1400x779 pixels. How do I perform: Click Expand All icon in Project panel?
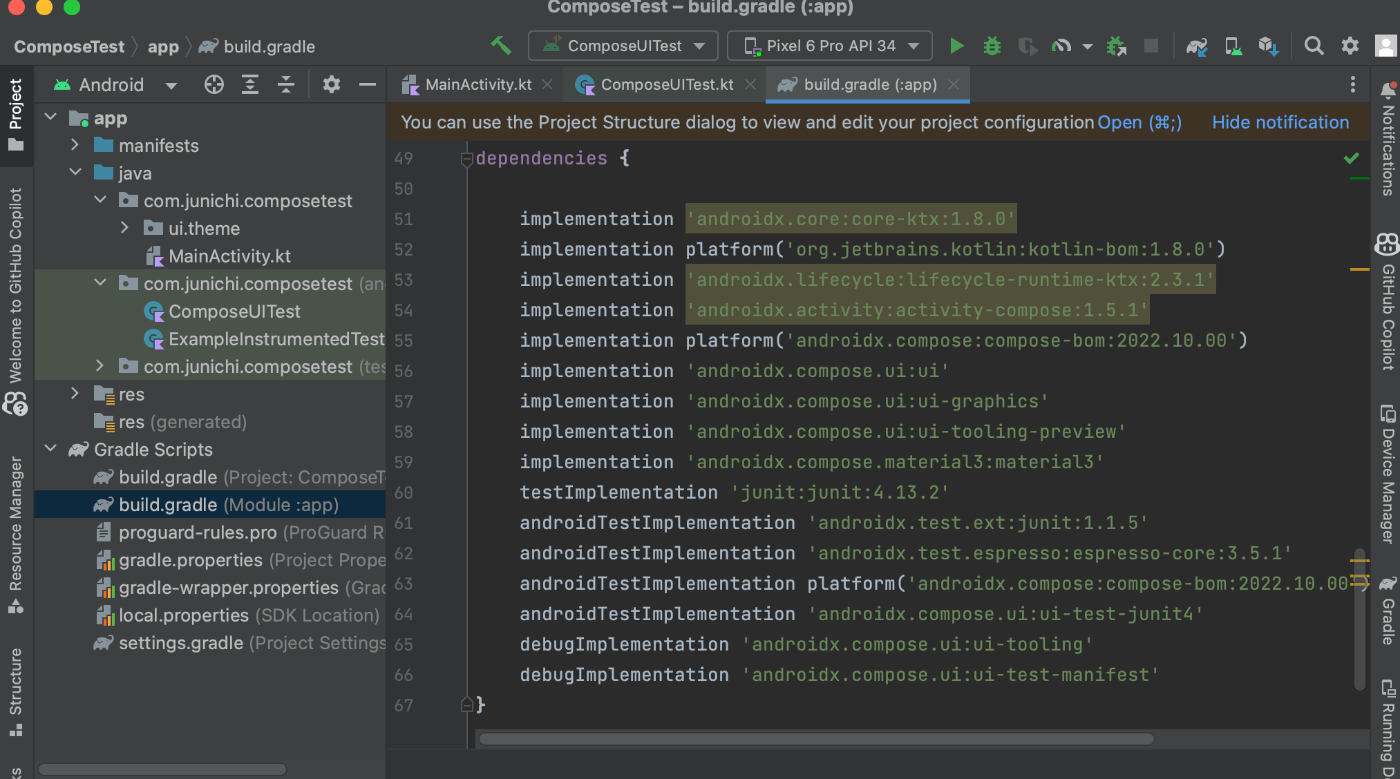250,85
